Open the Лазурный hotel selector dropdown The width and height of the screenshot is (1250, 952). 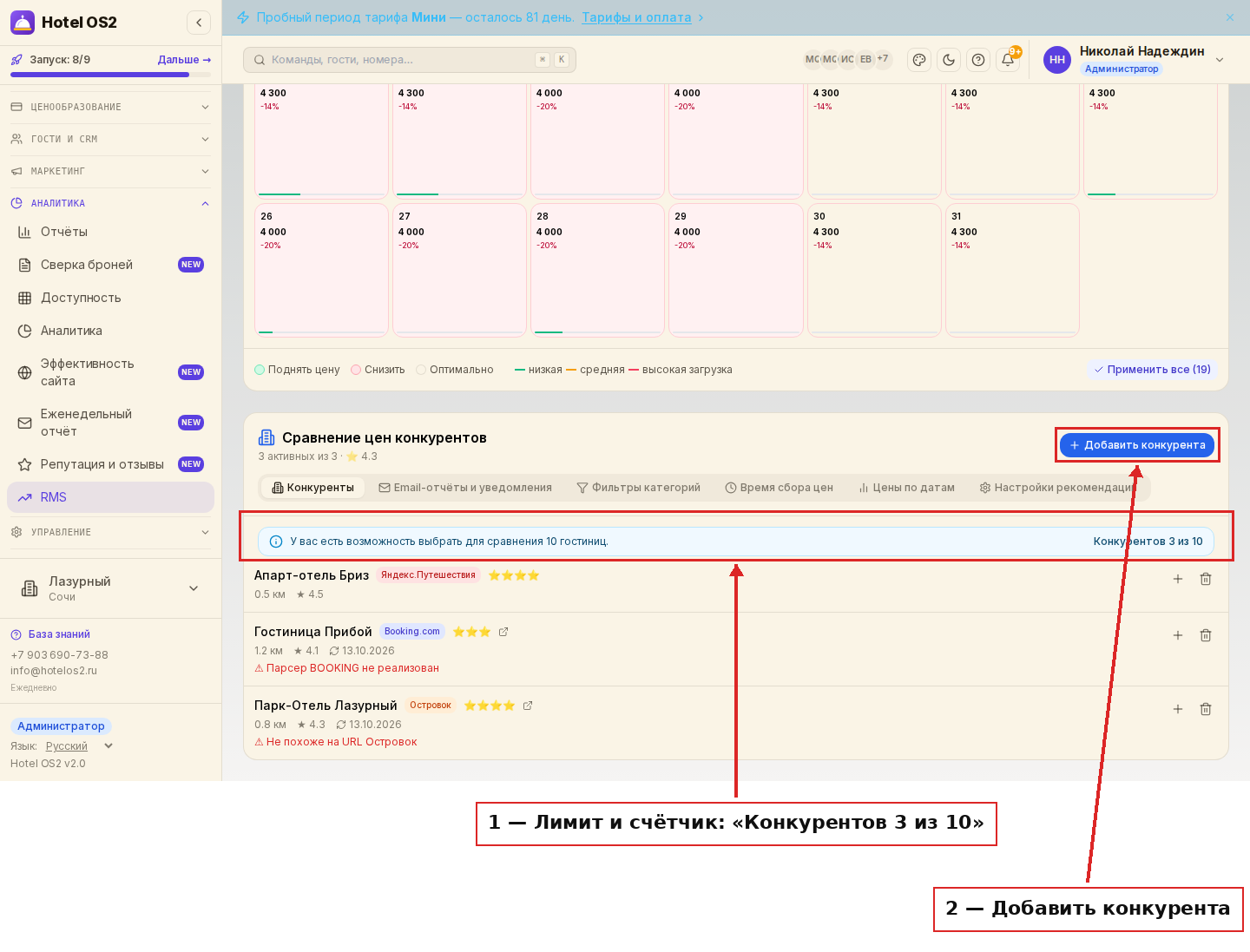pos(110,588)
